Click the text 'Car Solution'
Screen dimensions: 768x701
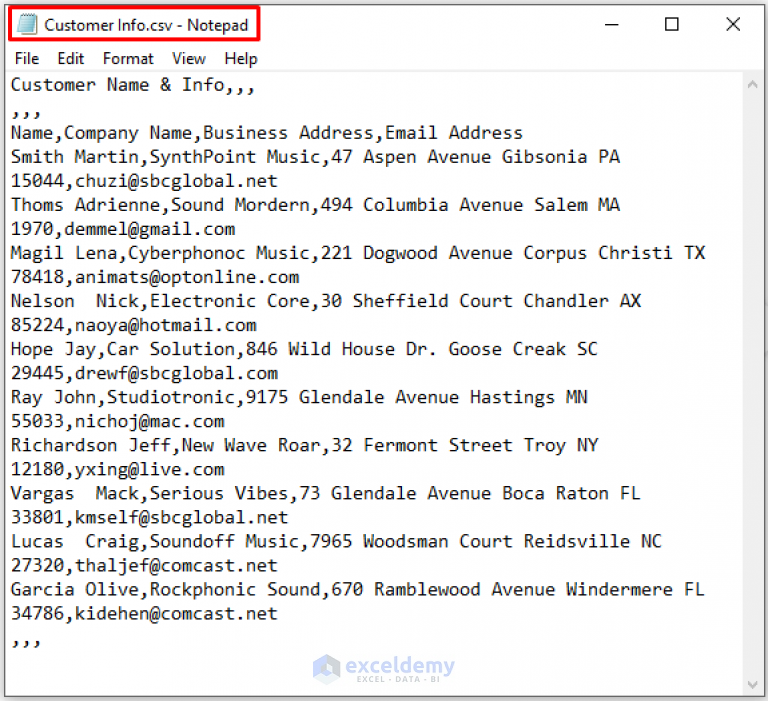pyautogui.click(x=171, y=349)
